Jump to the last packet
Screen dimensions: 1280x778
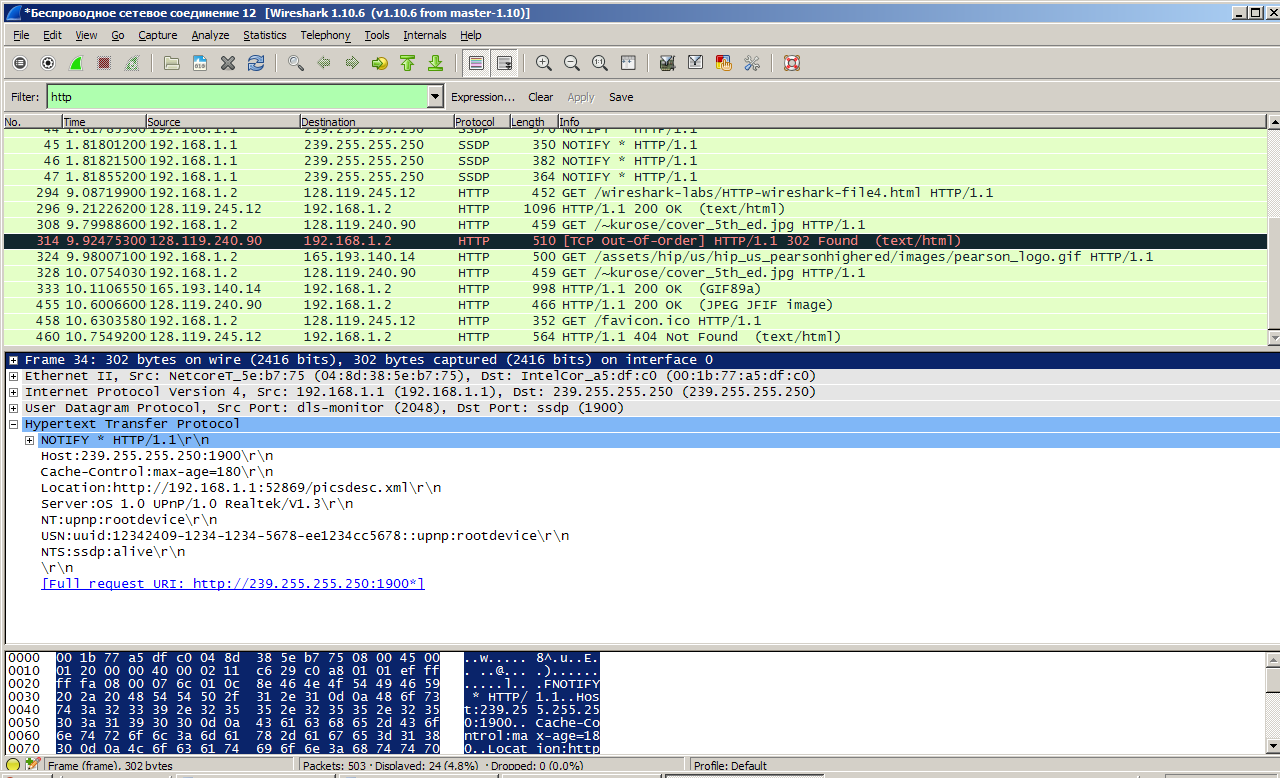[x=436, y=63]
